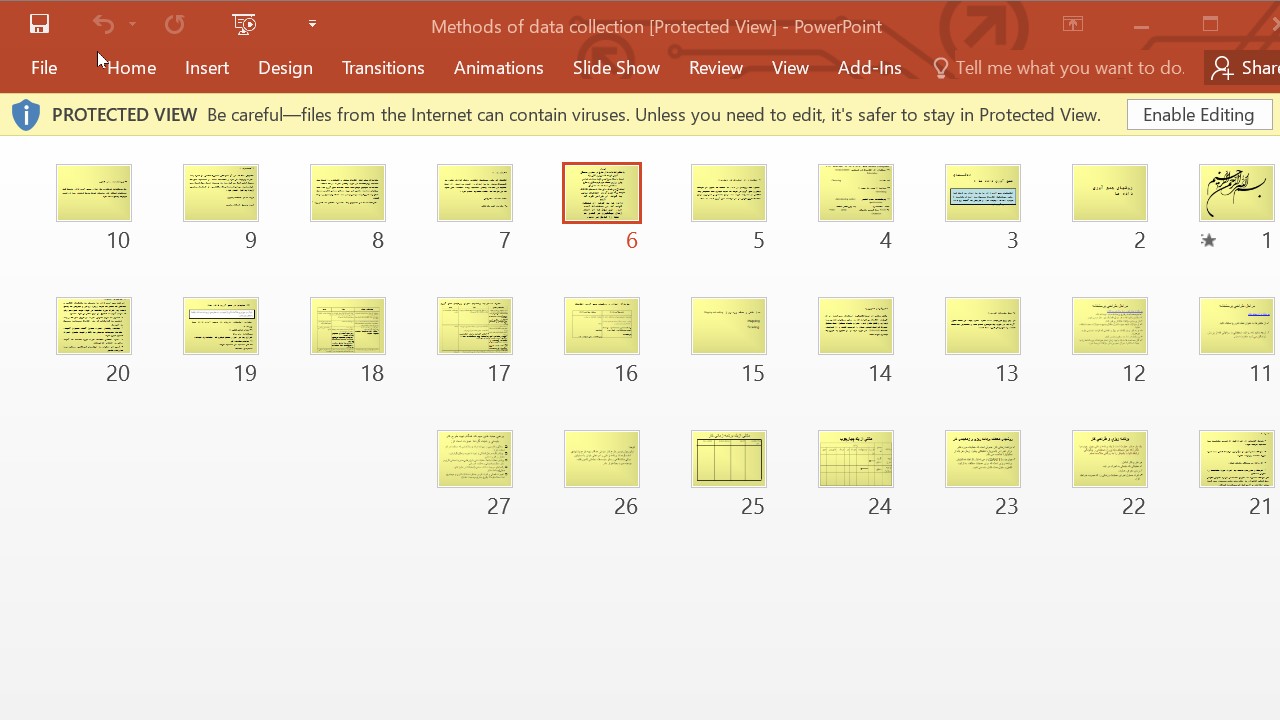The image size is (1280, 720).
Task: Switch to the Insert tab
Action: tap(207, 68)
